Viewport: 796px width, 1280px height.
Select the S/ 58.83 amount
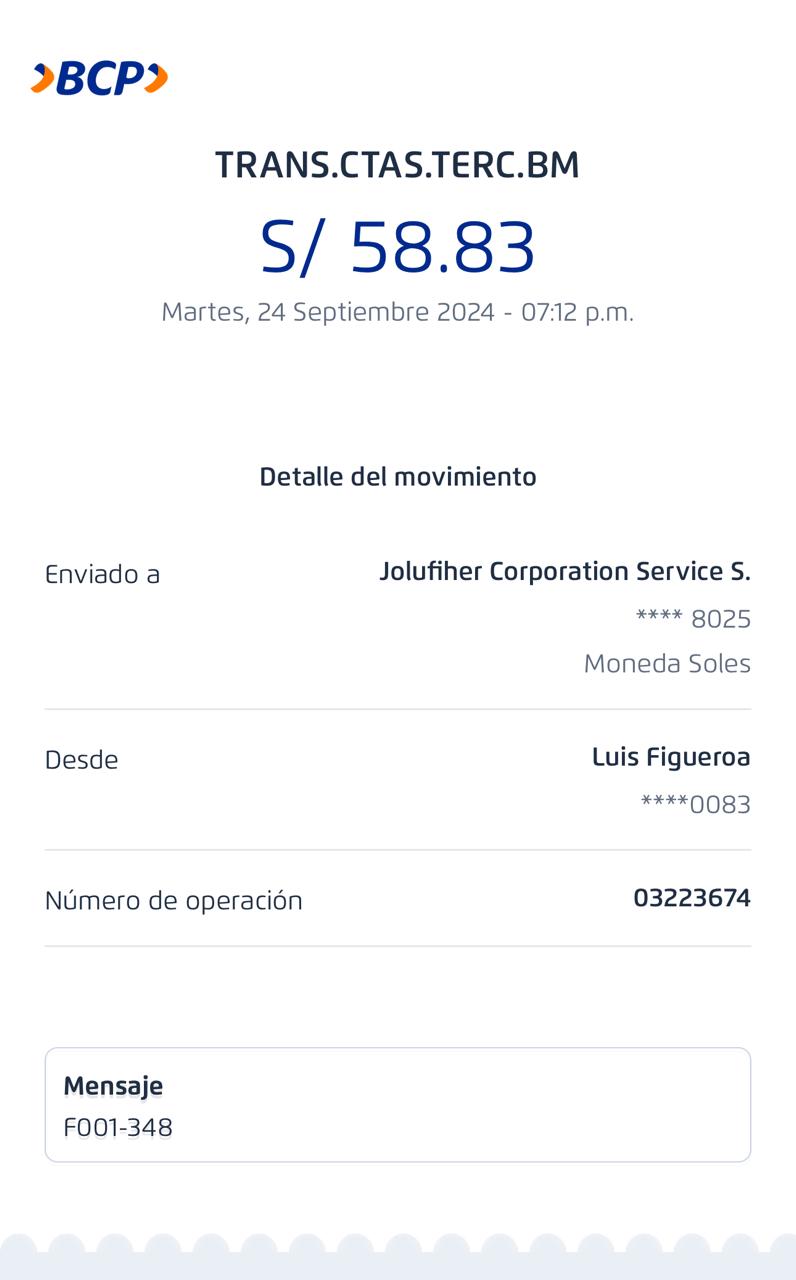point(397,247)
